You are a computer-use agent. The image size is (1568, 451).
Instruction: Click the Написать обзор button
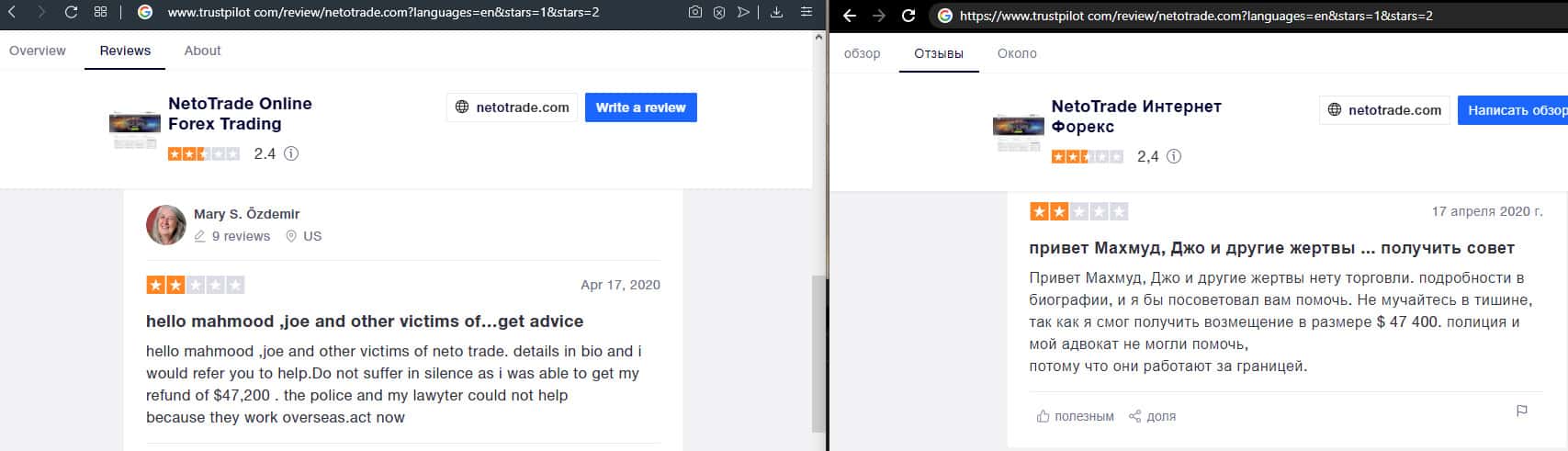[1513, 110]
